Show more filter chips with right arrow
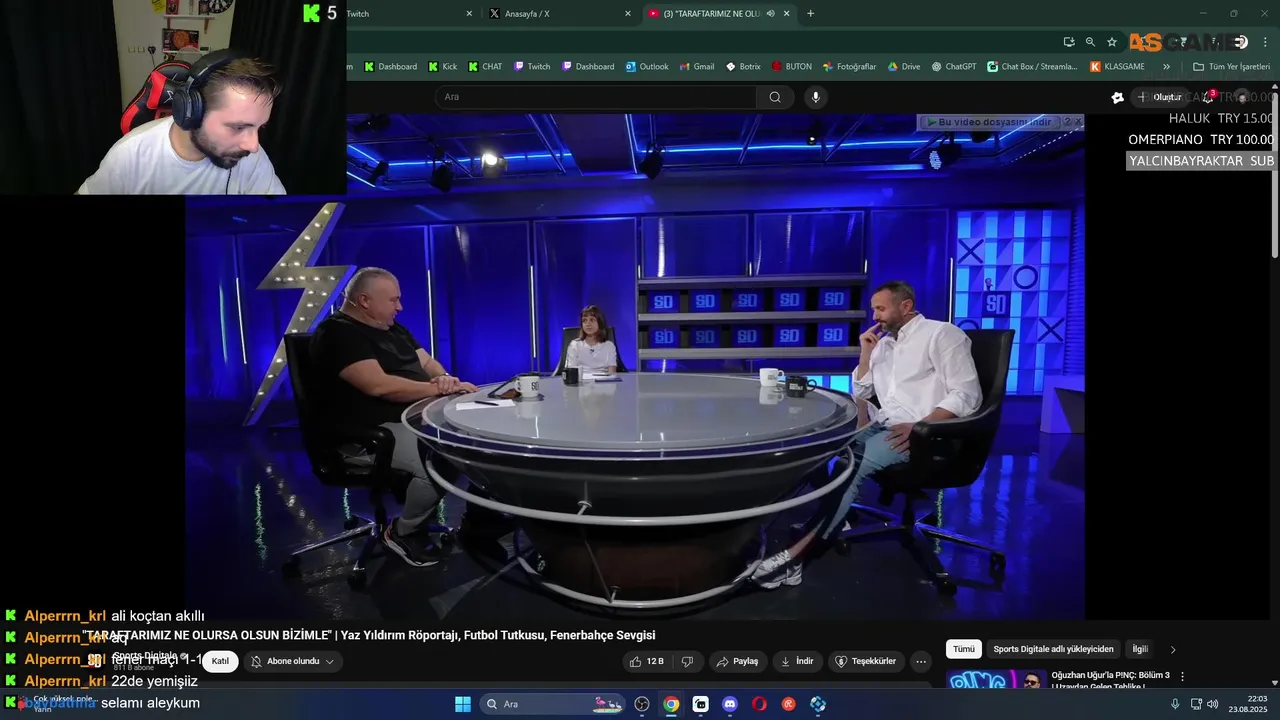 click(x=1173, y=649)
